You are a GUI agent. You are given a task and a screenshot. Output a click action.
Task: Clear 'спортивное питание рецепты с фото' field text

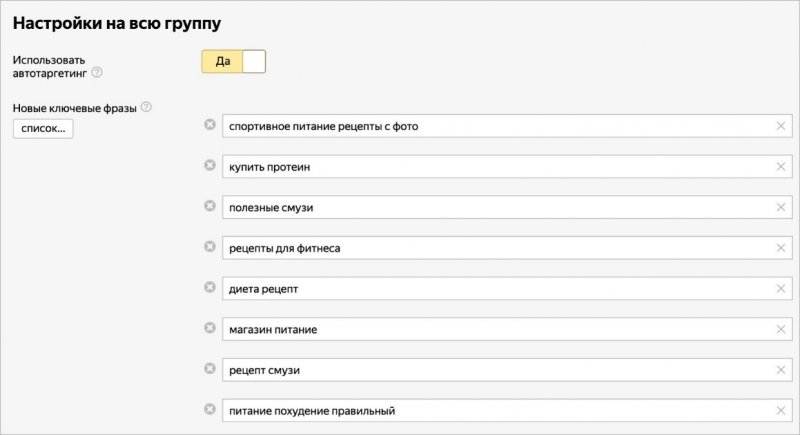(x=780, y=126)
